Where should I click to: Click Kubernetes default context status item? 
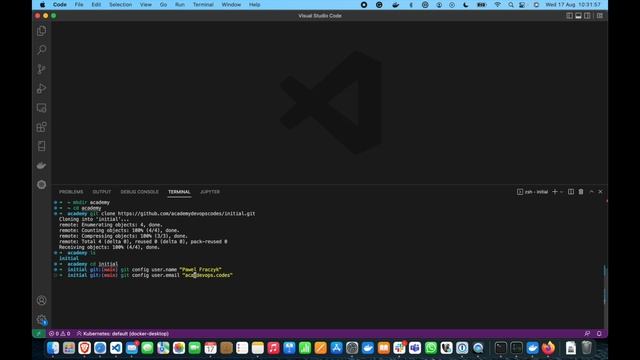[122, 333]
